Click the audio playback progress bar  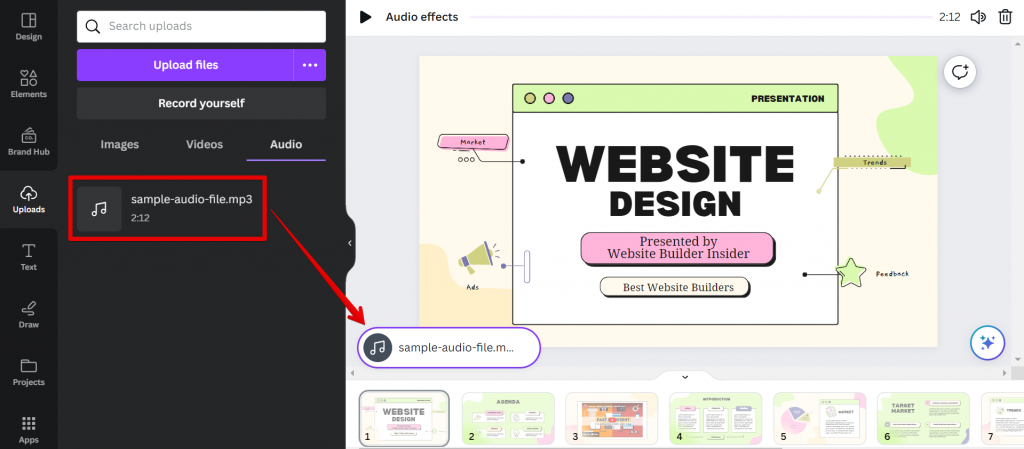(x=699, y=17)
